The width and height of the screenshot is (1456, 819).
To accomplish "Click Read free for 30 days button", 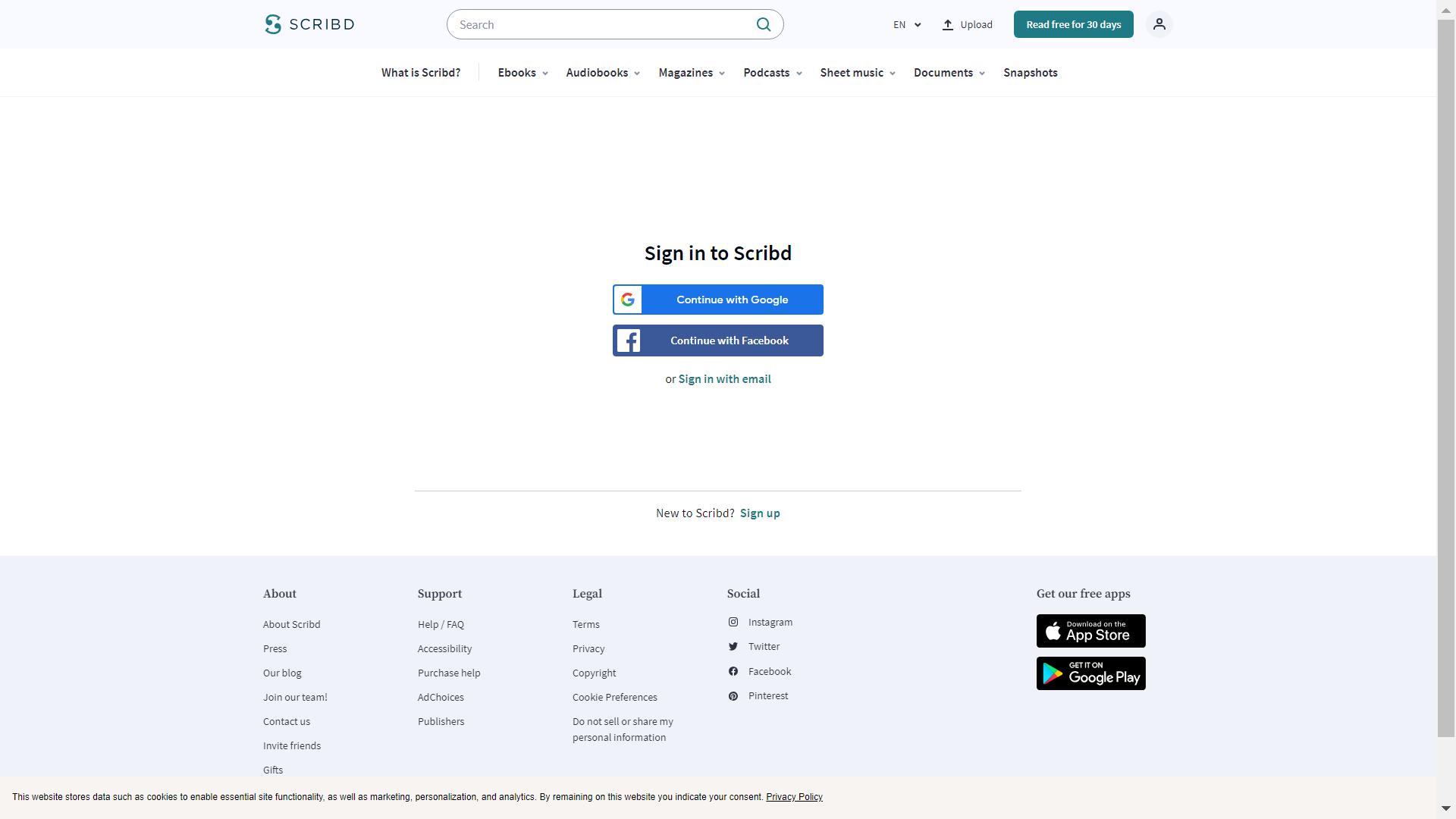I will click(x=1073, y=24).
